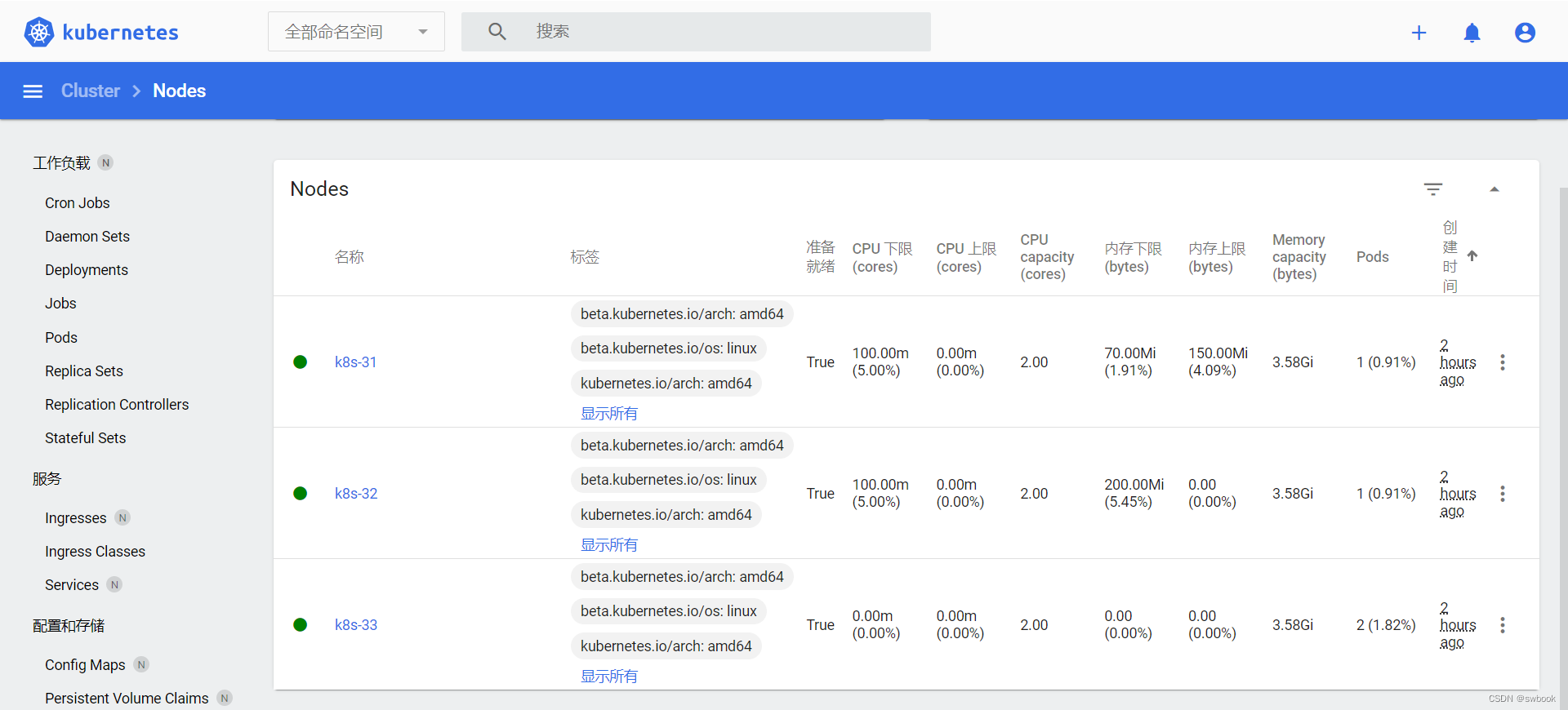Focus the 搜索 search field
This screenshot has height=710, width=1568.
pyautogui.click(x=696, y=32)
